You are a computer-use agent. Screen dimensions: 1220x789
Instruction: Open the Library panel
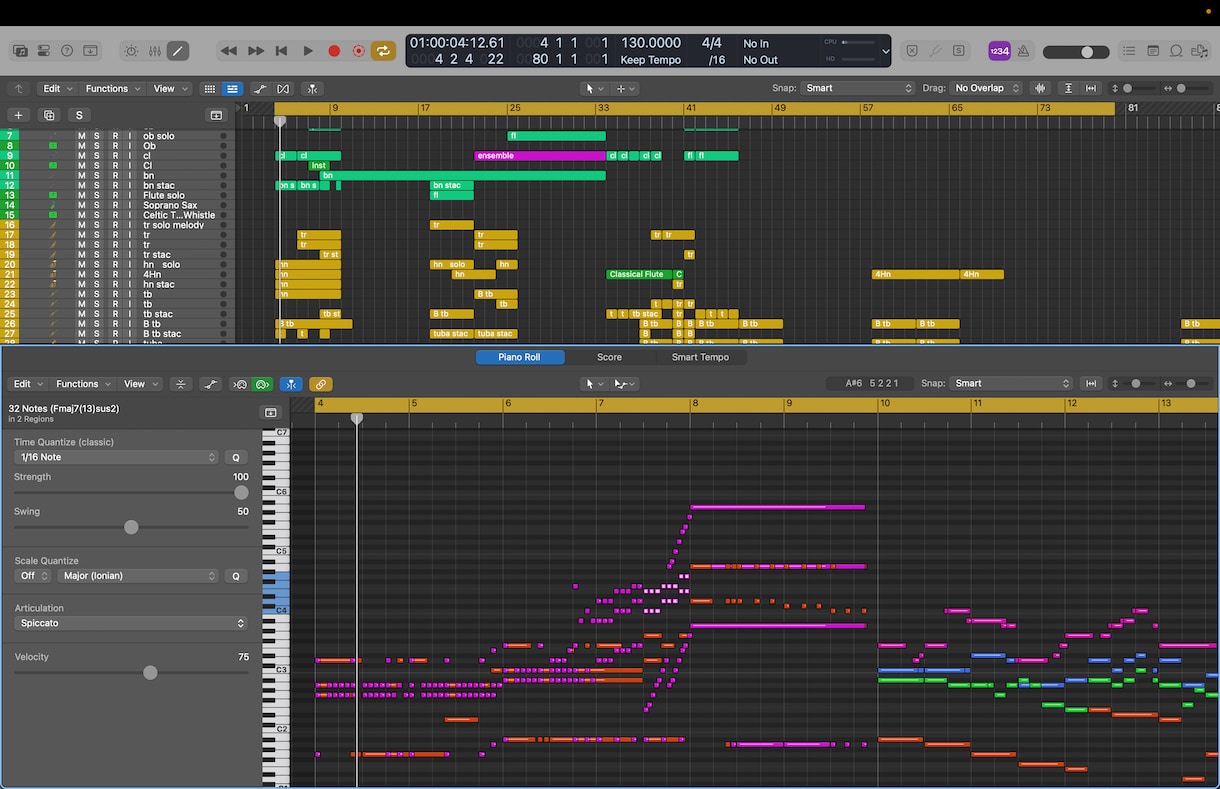click(20, 51)
